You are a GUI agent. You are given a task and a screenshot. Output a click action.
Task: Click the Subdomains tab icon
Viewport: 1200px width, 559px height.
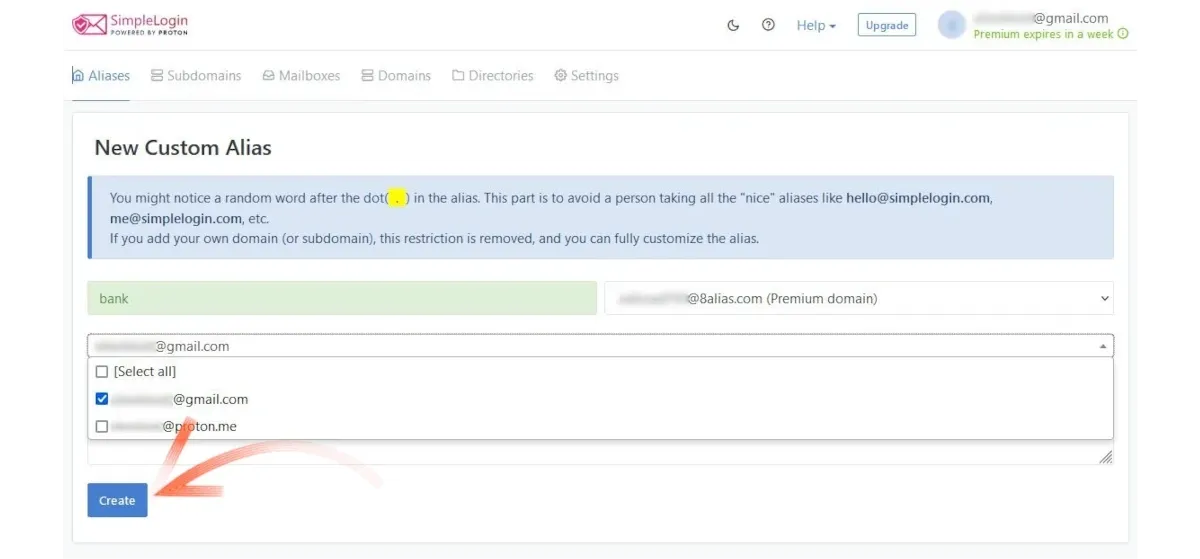point(157,76)
